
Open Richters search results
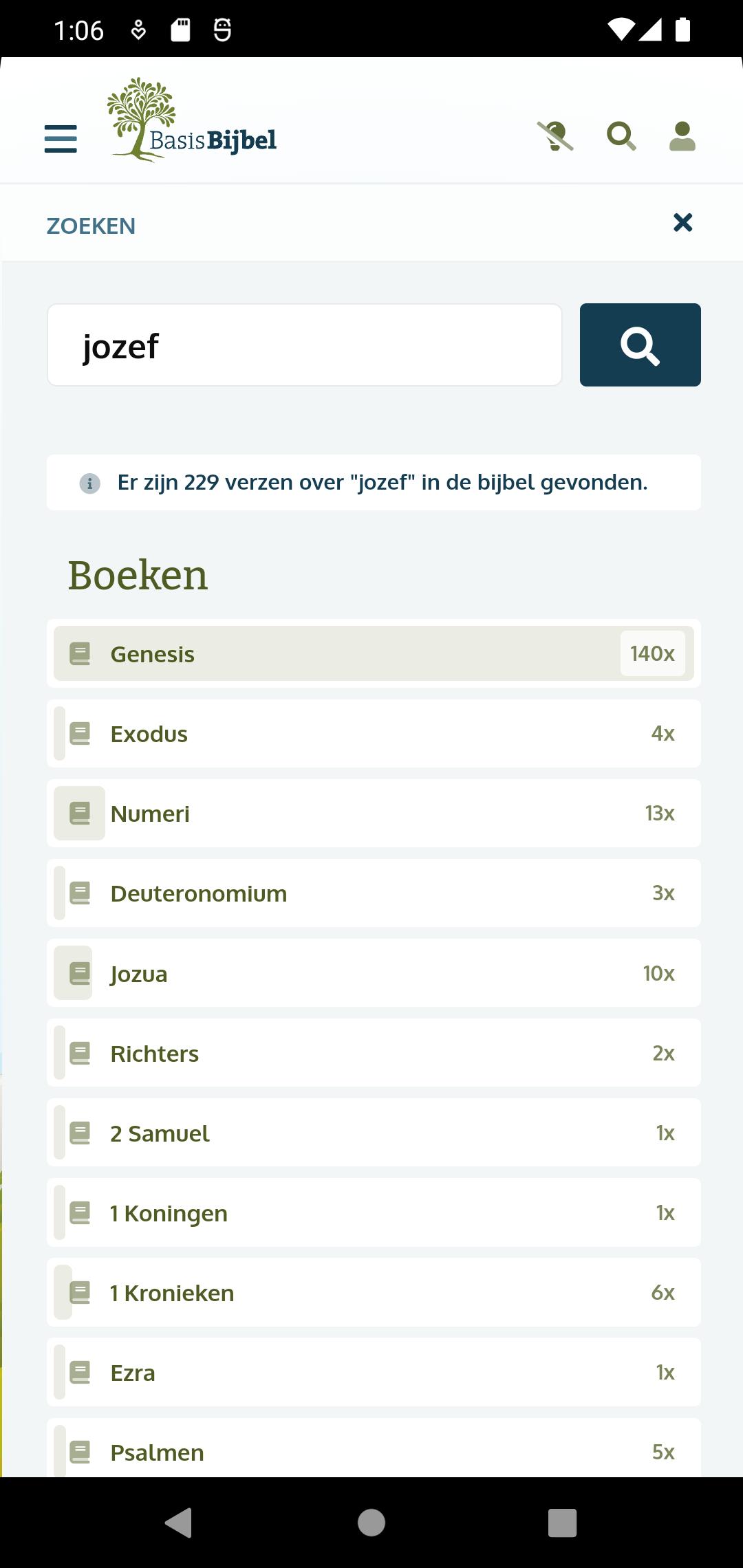(x=374, y=1053)
